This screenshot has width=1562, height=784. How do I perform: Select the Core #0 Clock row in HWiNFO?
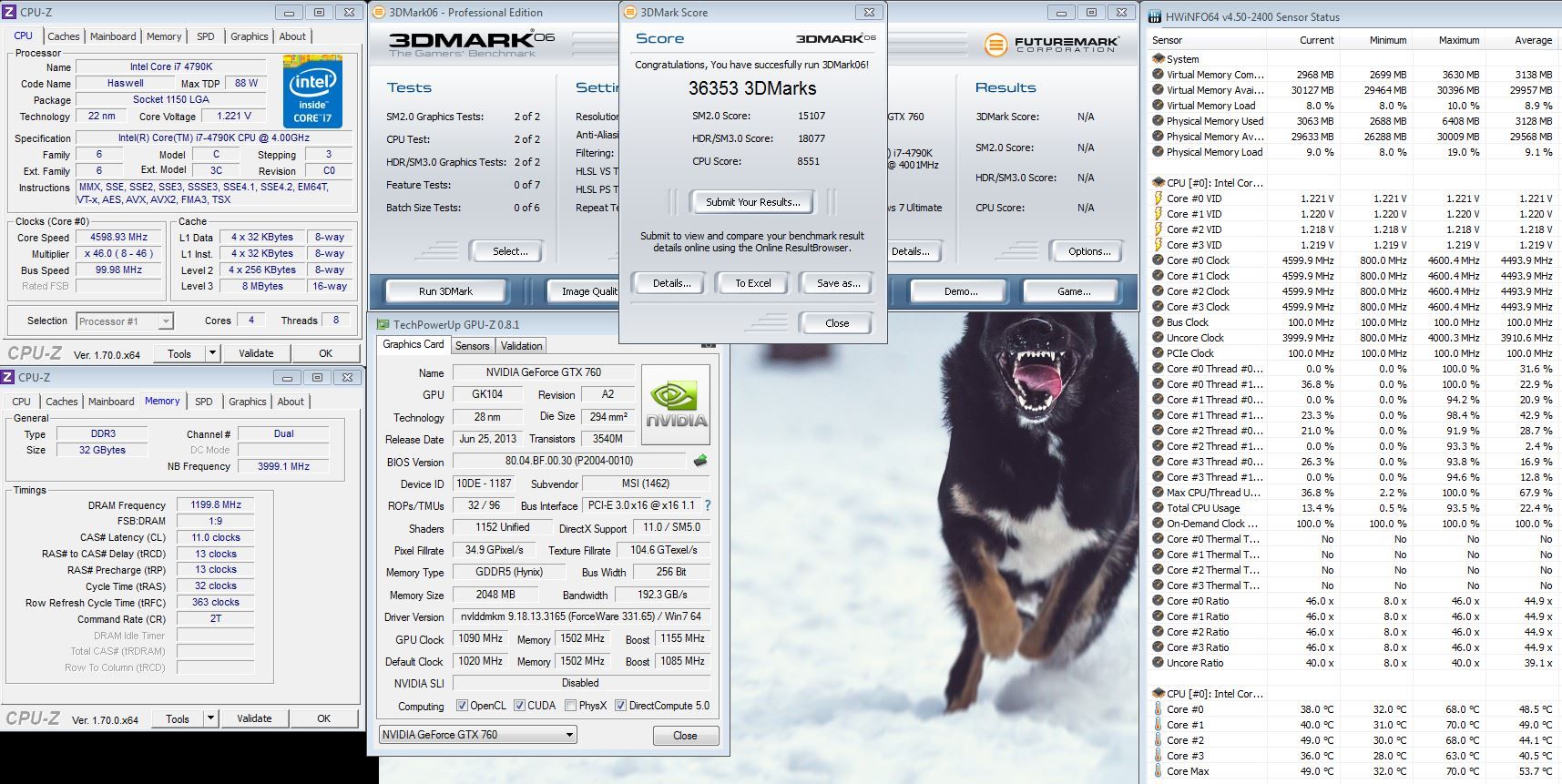(1353, 260)
